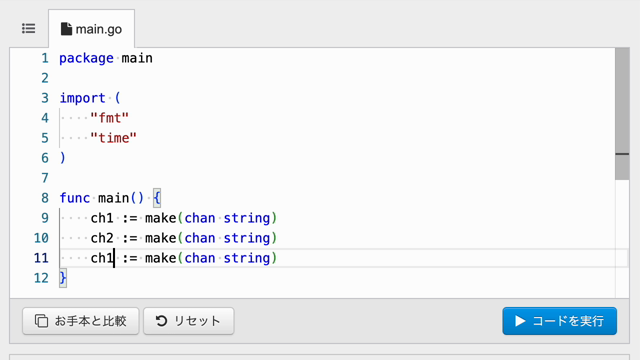Image resolution: width=640 pixels, height=360 pixels.
Task: Place cursor on ch2 variable line
Action: (x=184, y=238)
